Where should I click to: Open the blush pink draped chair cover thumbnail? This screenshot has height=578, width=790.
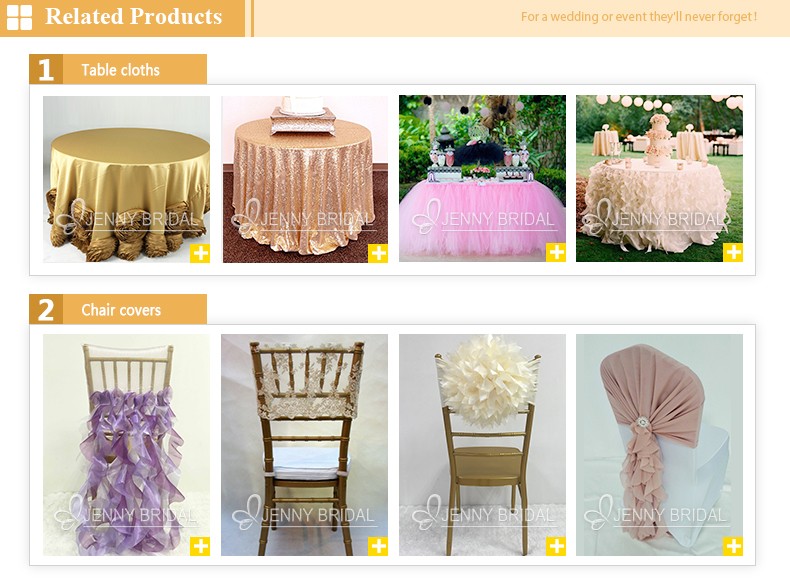[660, 445]
